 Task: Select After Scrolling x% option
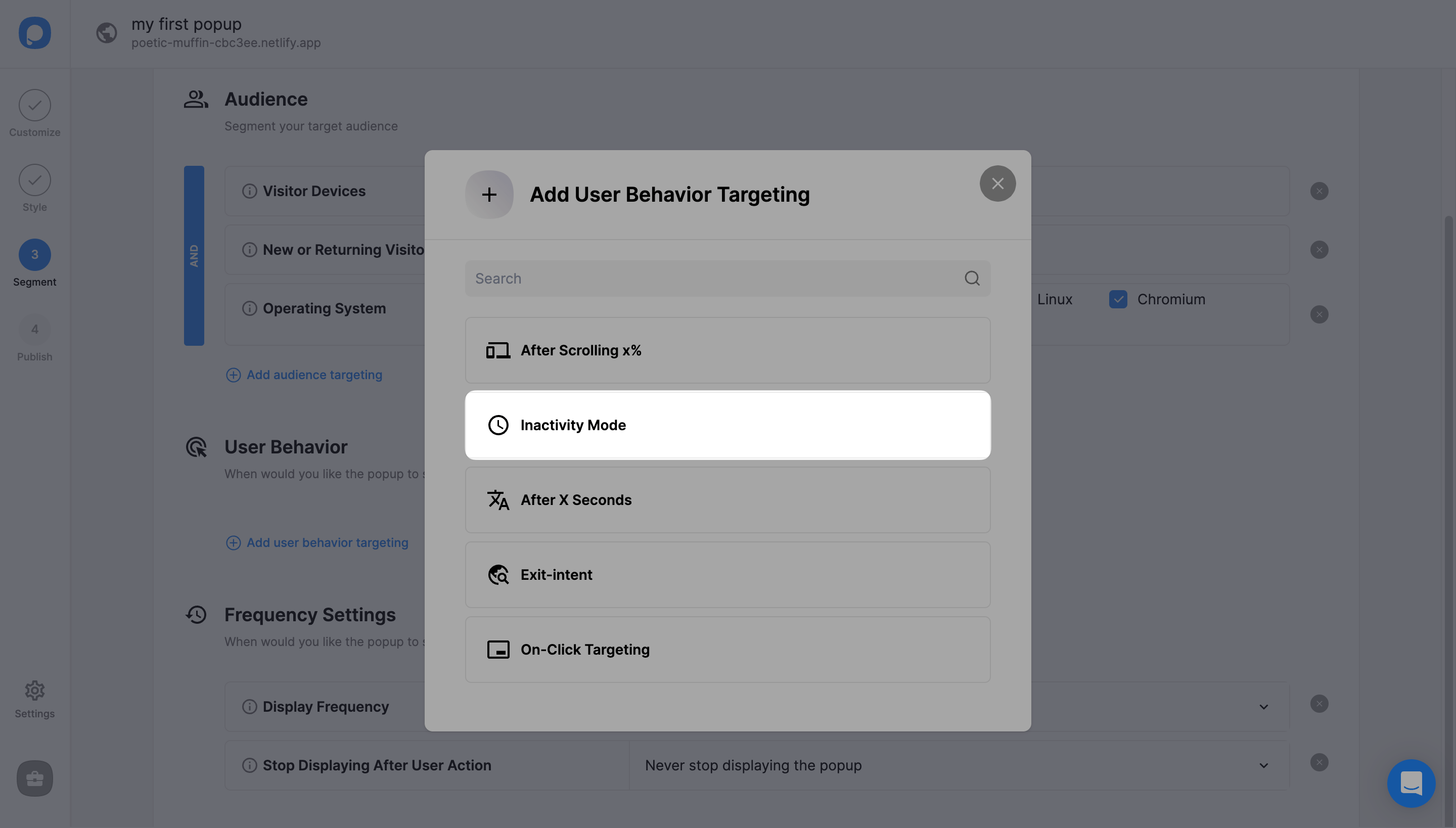pos(727,350)
